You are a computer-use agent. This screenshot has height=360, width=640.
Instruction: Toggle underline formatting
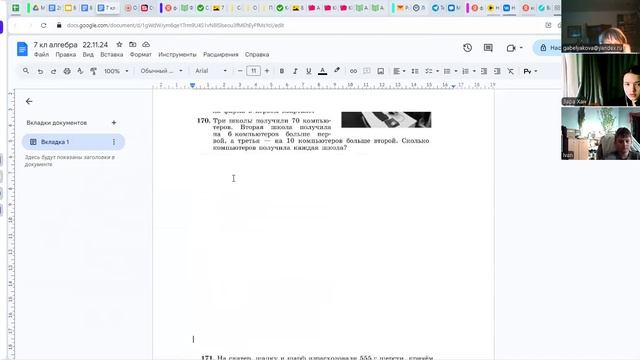pos(309,71)
